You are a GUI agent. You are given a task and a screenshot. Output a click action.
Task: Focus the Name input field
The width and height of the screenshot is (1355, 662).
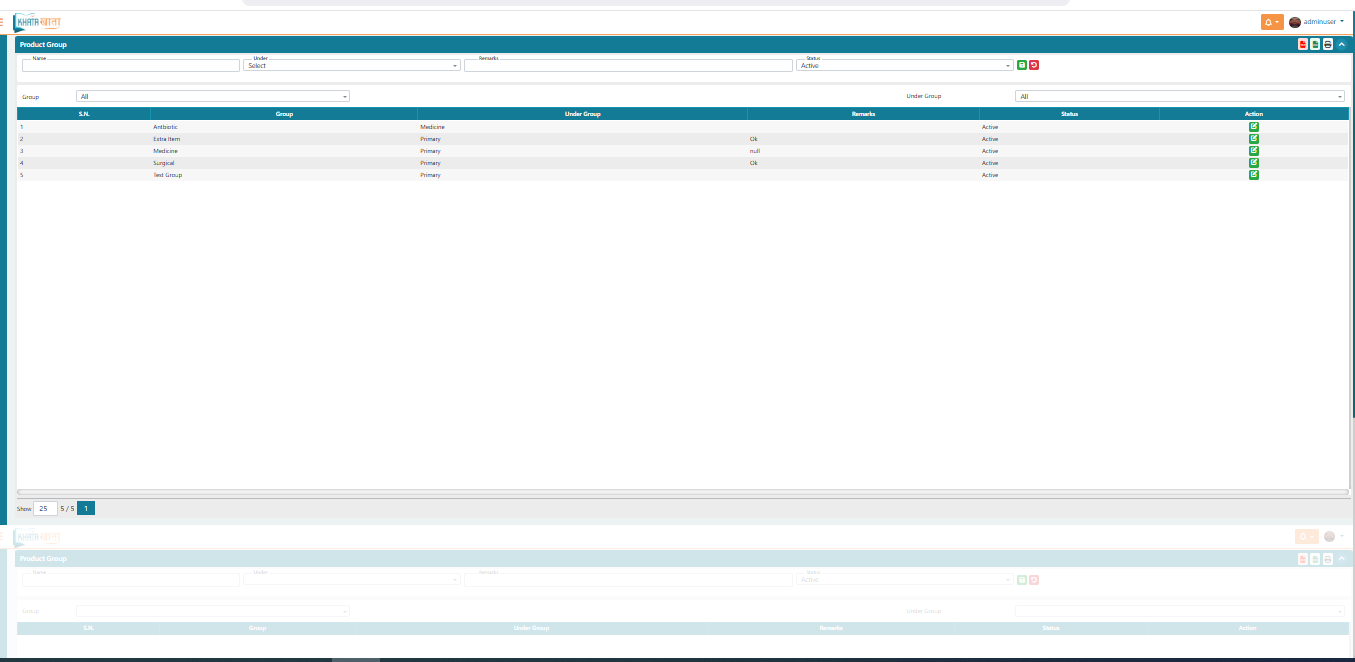pyautogui.click(x=131, y=65)
